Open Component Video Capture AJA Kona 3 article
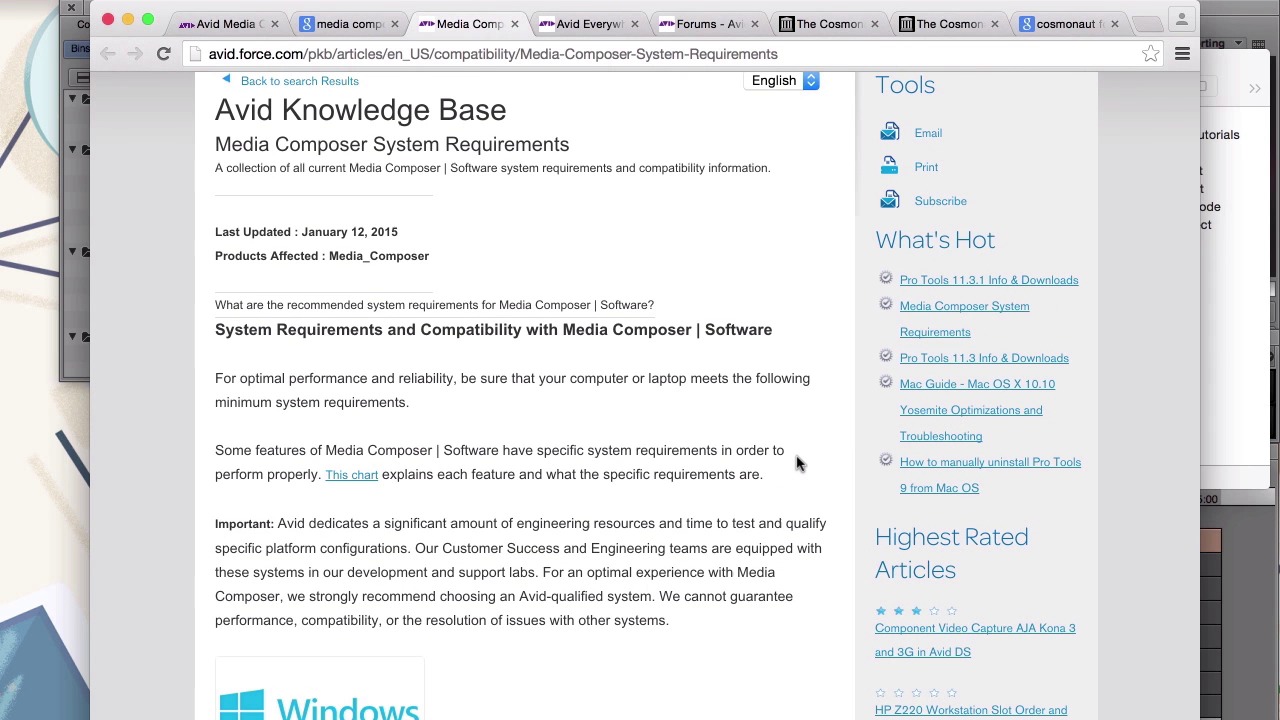 click(x=975, y=640)
